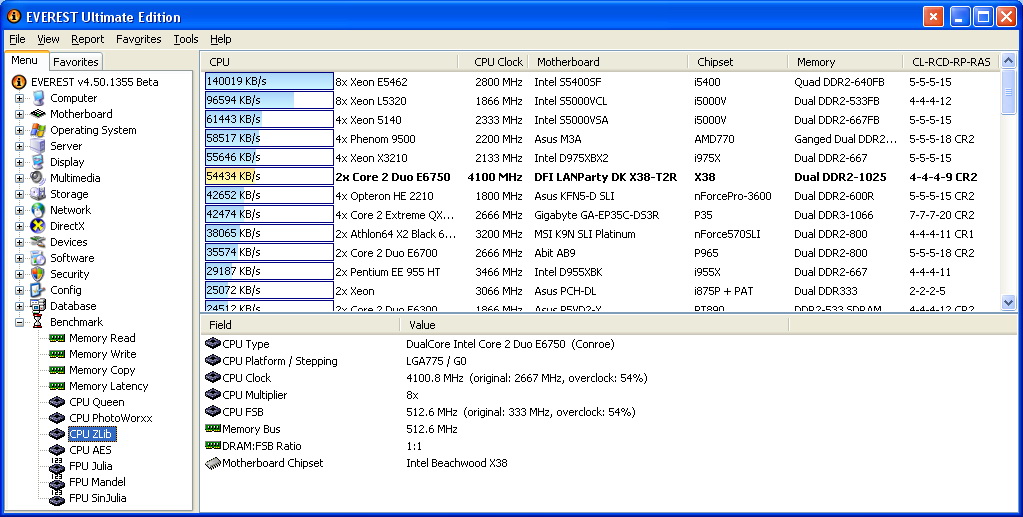Screen dimensions: 1023x517
Task: Sort by Memory column header
Action: point(846,62)
